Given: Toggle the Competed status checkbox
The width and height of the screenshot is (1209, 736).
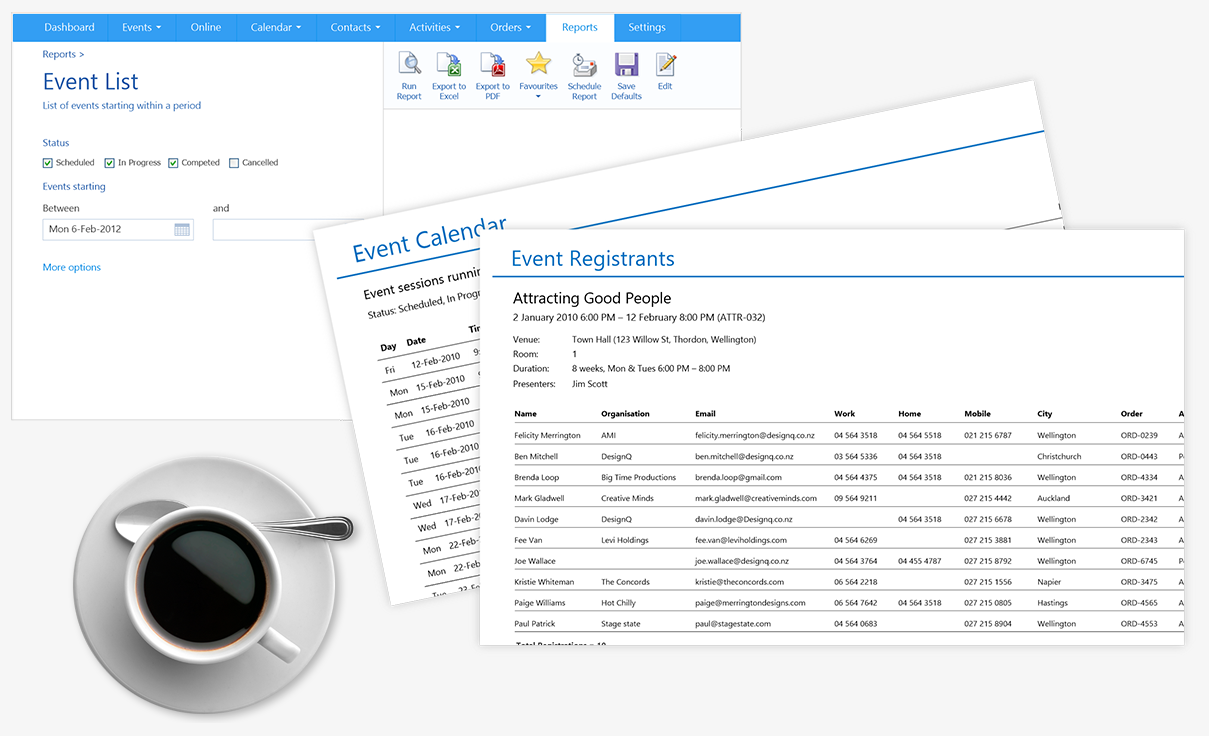Looking at the screenshot, I should [173, 163].
